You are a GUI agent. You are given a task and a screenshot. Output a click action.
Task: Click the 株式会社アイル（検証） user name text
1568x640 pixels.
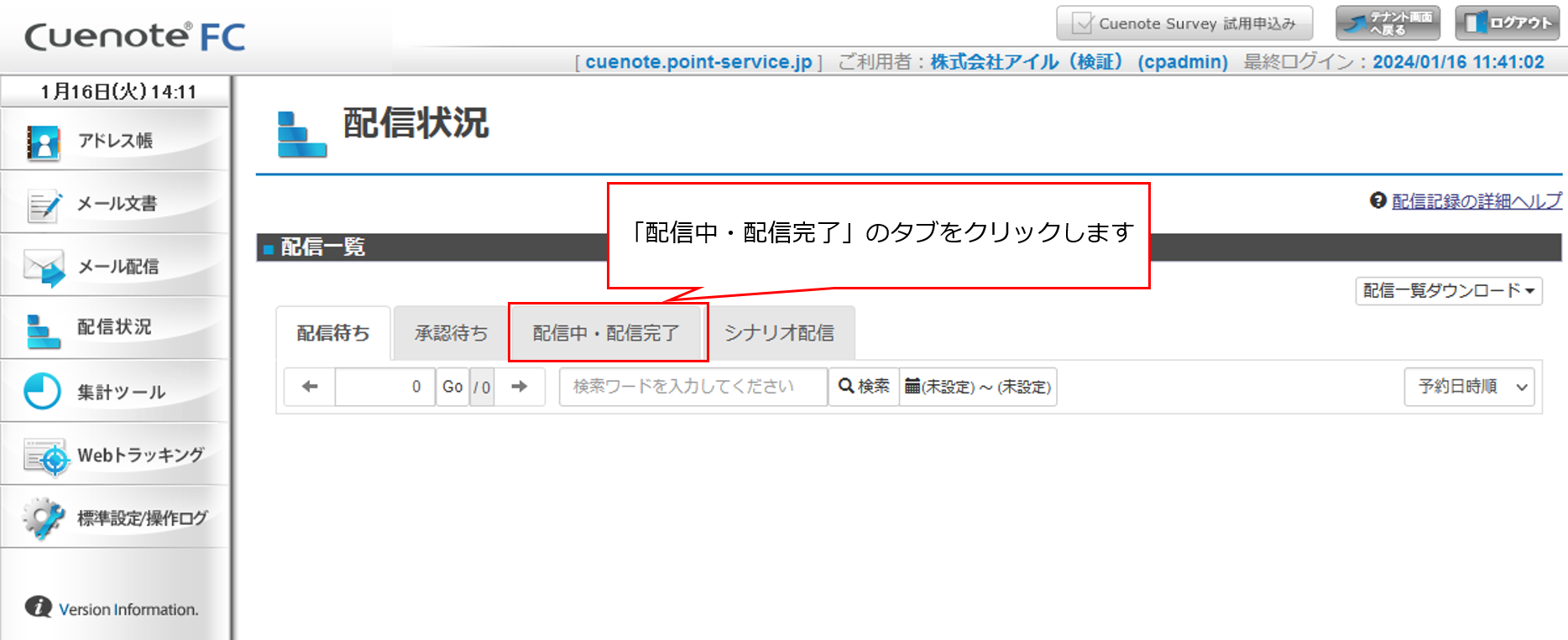(x=1026, y=62)
